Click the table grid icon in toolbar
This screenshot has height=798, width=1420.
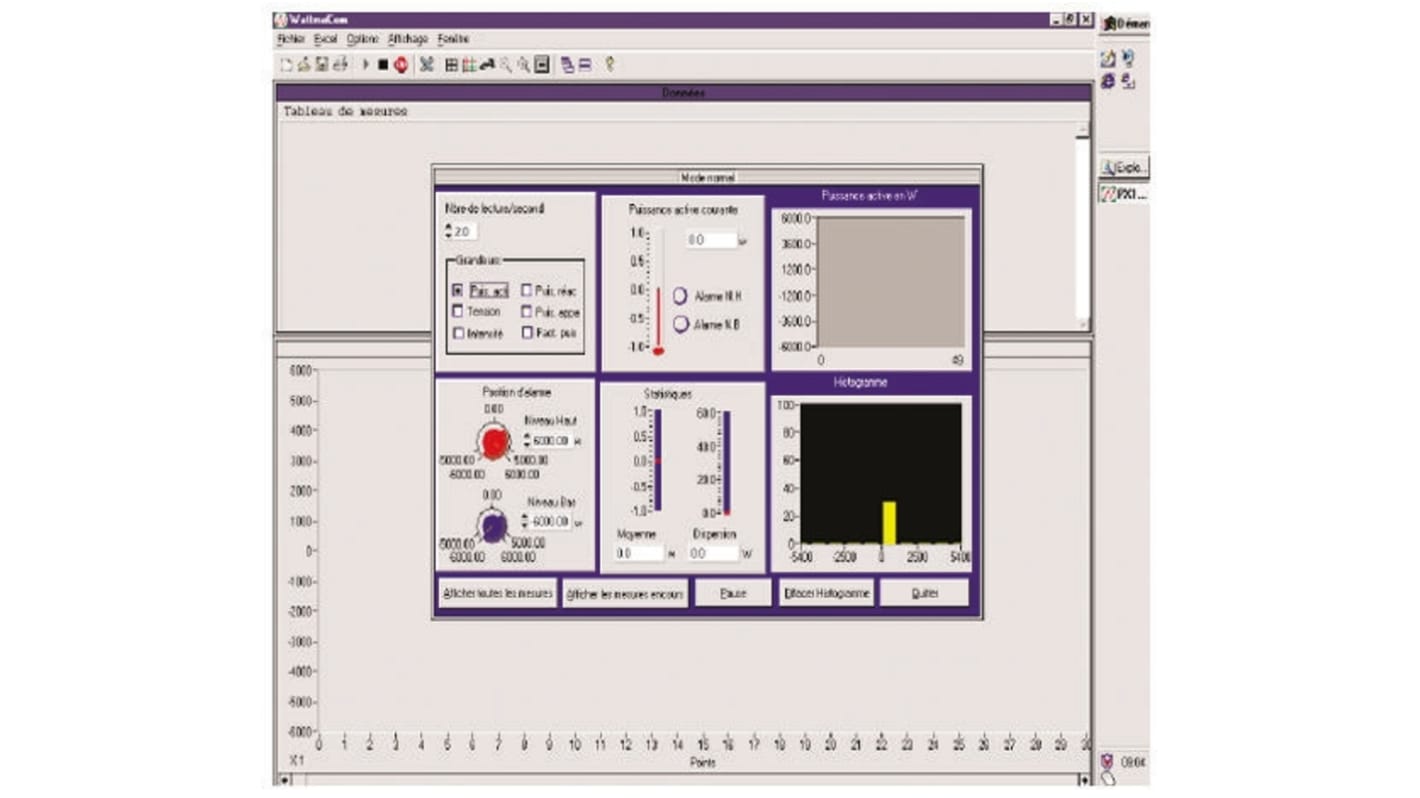(452, 65)
